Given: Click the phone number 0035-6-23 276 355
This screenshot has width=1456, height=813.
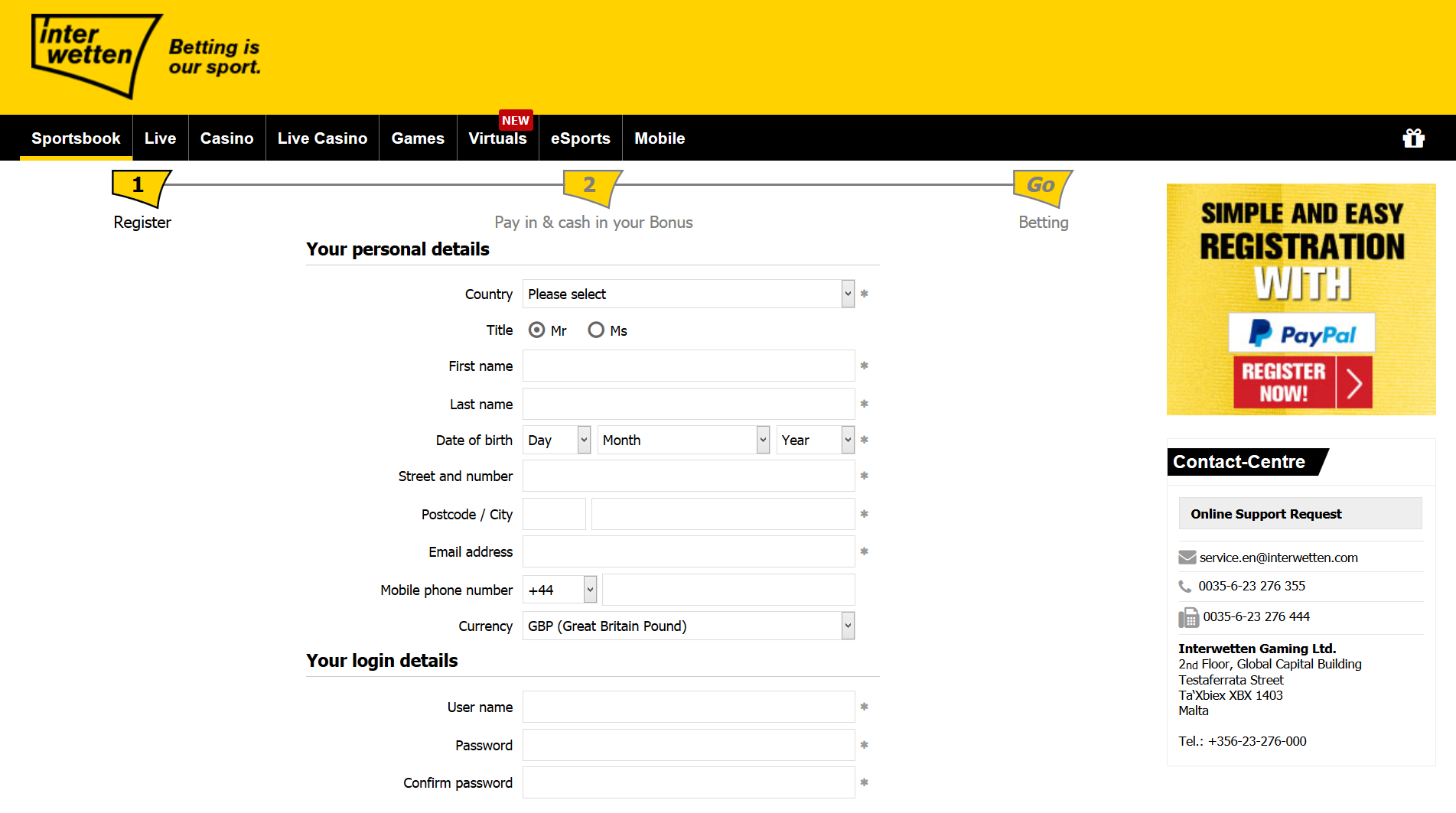Looking at the screenshot, I should (x=1252, y=586).
